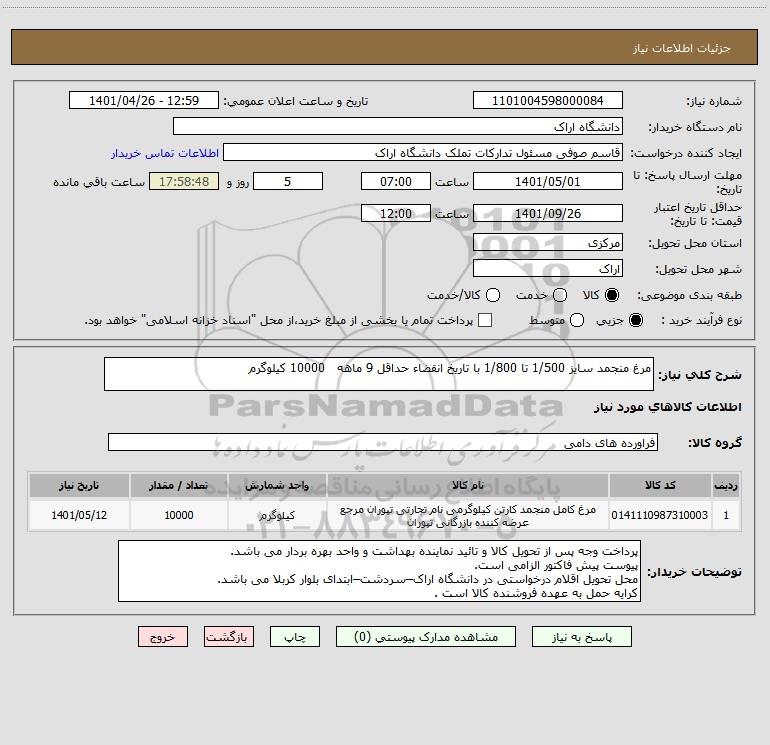Image resolution: width=770 pixels, height=745 pixels.
Task: Click the general description text box
Action: [x=379, y=374]
